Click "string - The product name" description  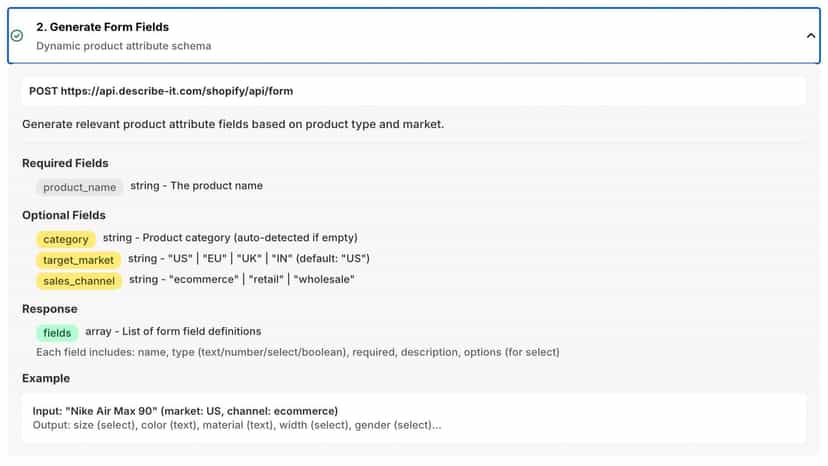(x=196, y=186)
